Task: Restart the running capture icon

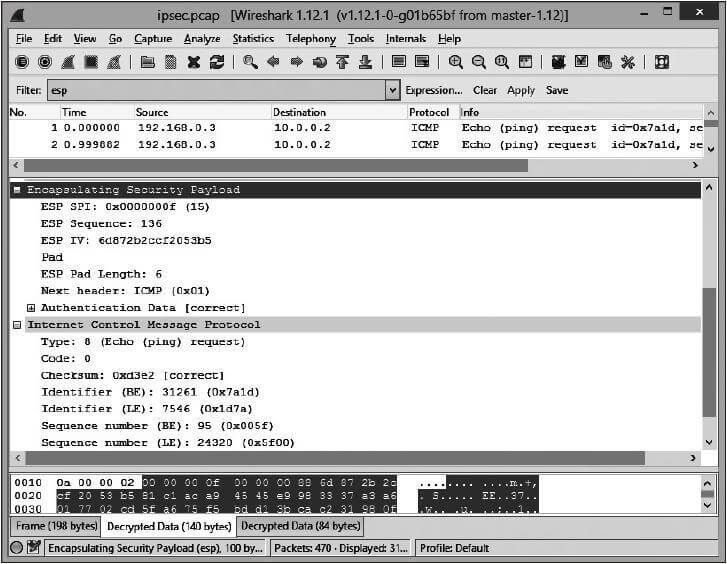Action: 114,62
